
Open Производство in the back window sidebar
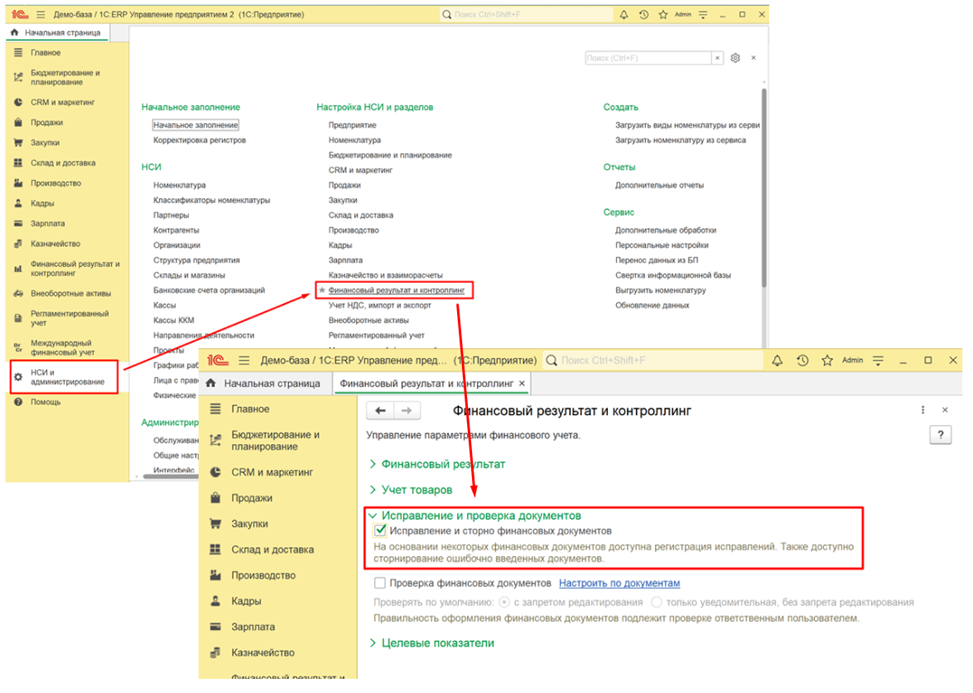point(56,184)
